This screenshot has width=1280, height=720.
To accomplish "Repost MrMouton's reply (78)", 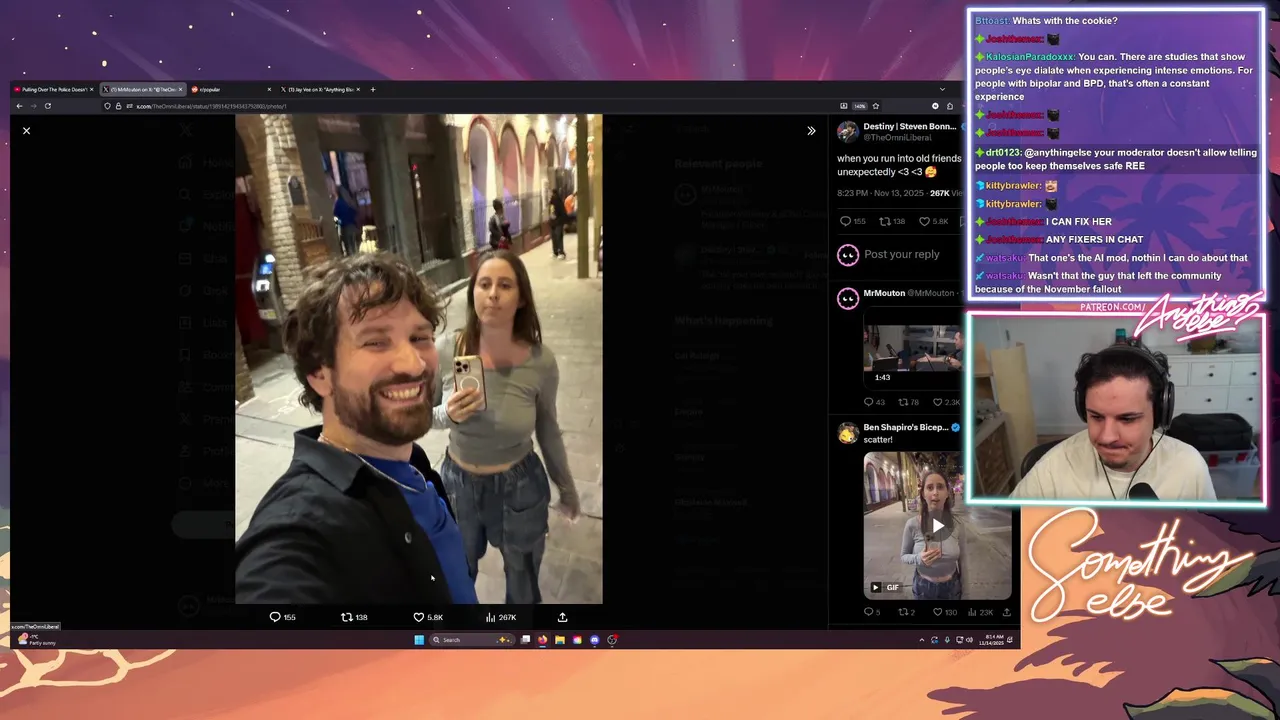I will [909, 402].
